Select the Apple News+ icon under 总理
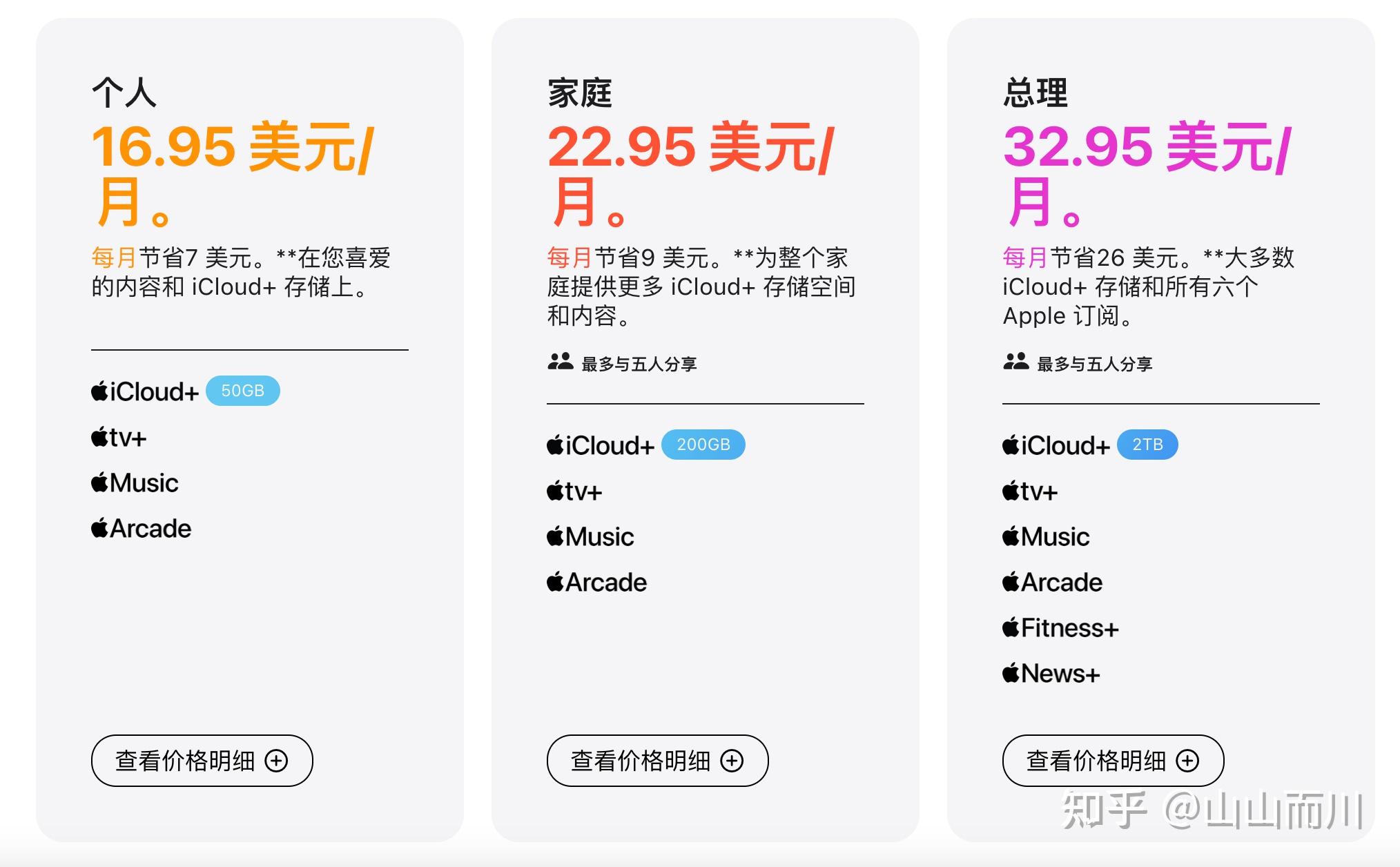Screen dimensions: 1400x867 pyautogui.click(x=1011, y=674)
